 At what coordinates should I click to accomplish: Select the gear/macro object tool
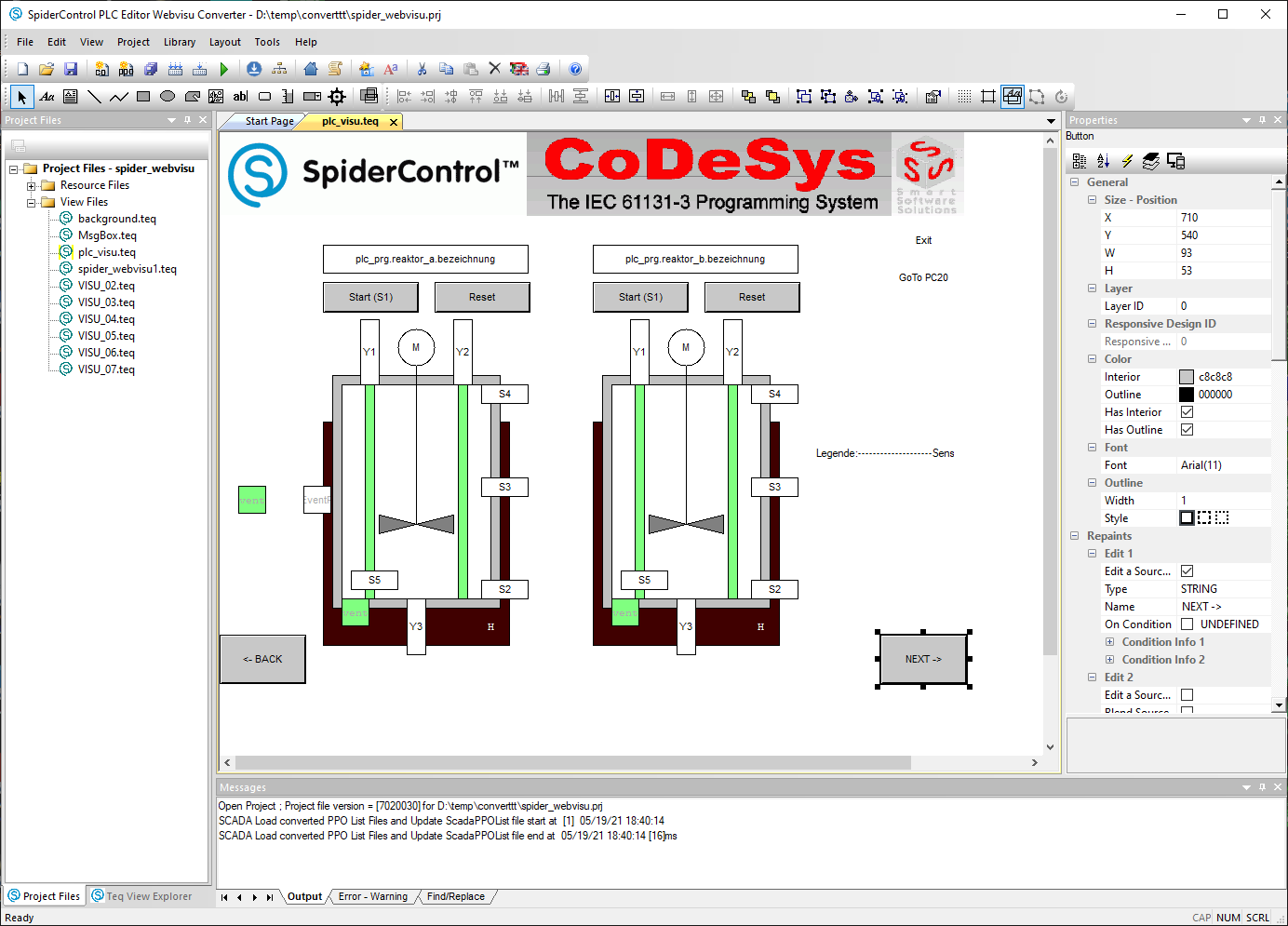pyautogui.click(x=337, y=96)
